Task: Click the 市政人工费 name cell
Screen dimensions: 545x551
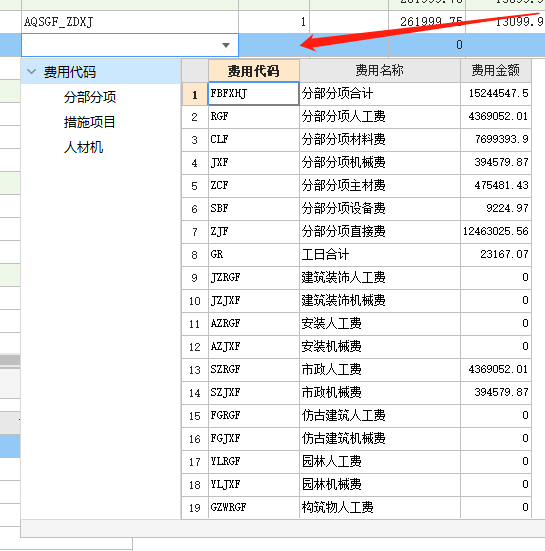Action: coord(379,370)
